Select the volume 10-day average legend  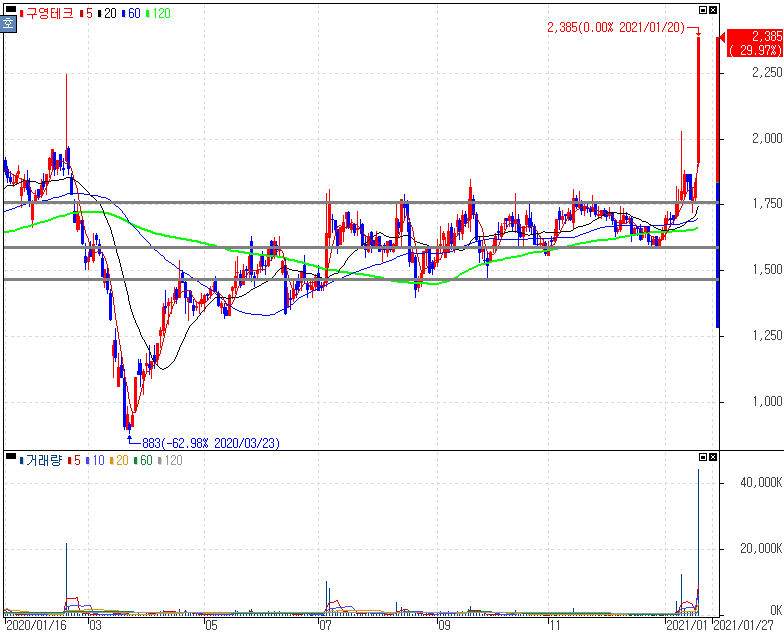click(x=95, y=460)
